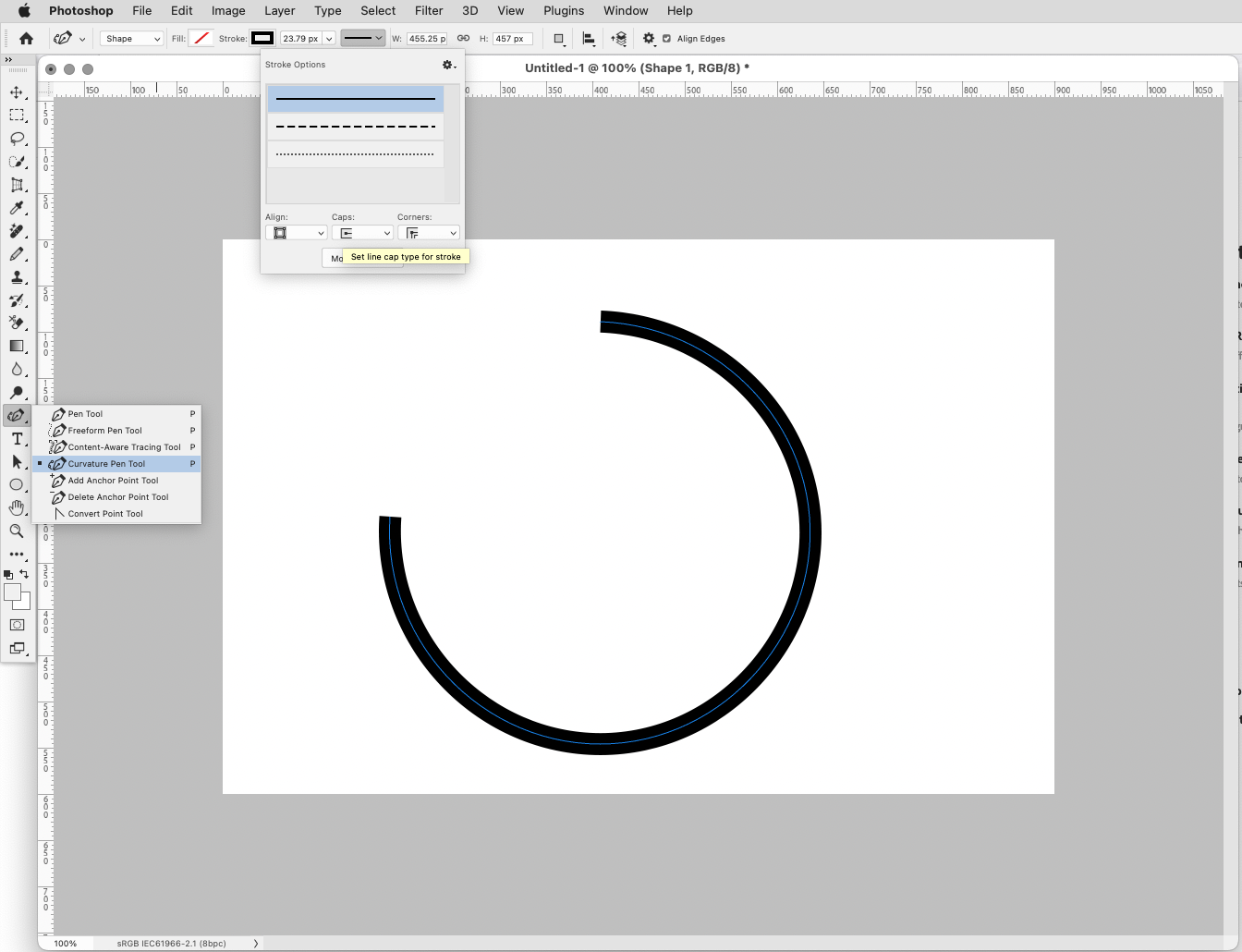This screenshot has width=1242, height=952.
Task: Open the Select menu
Action: [x=377, y=10]
